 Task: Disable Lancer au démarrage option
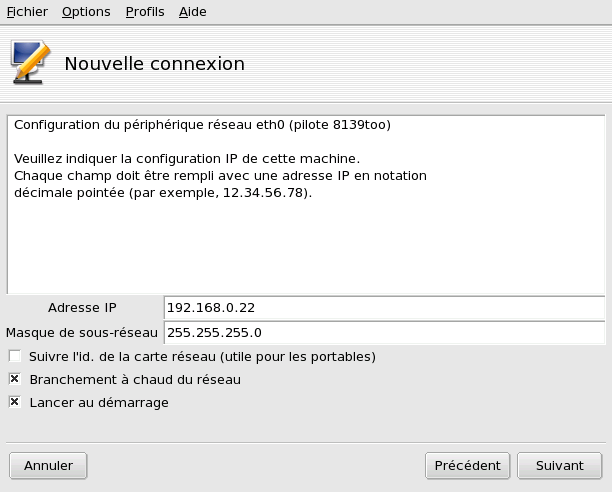[15, 403]
